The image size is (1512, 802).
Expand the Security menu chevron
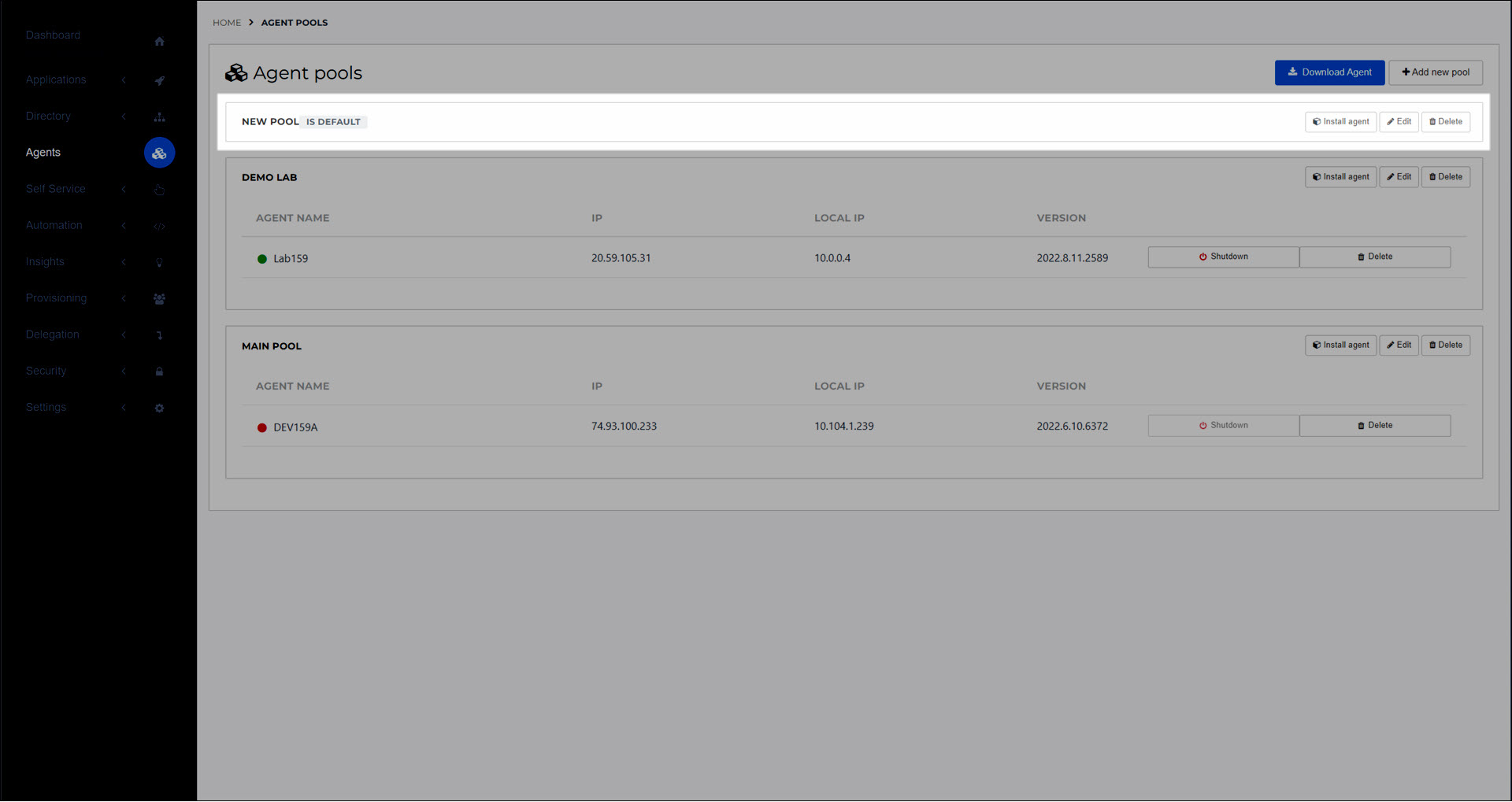pos(124,371)
